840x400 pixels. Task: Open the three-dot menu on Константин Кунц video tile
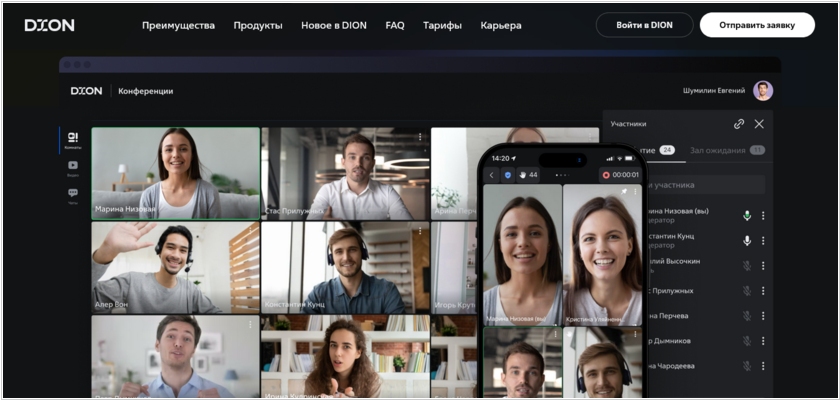(420, 231)
